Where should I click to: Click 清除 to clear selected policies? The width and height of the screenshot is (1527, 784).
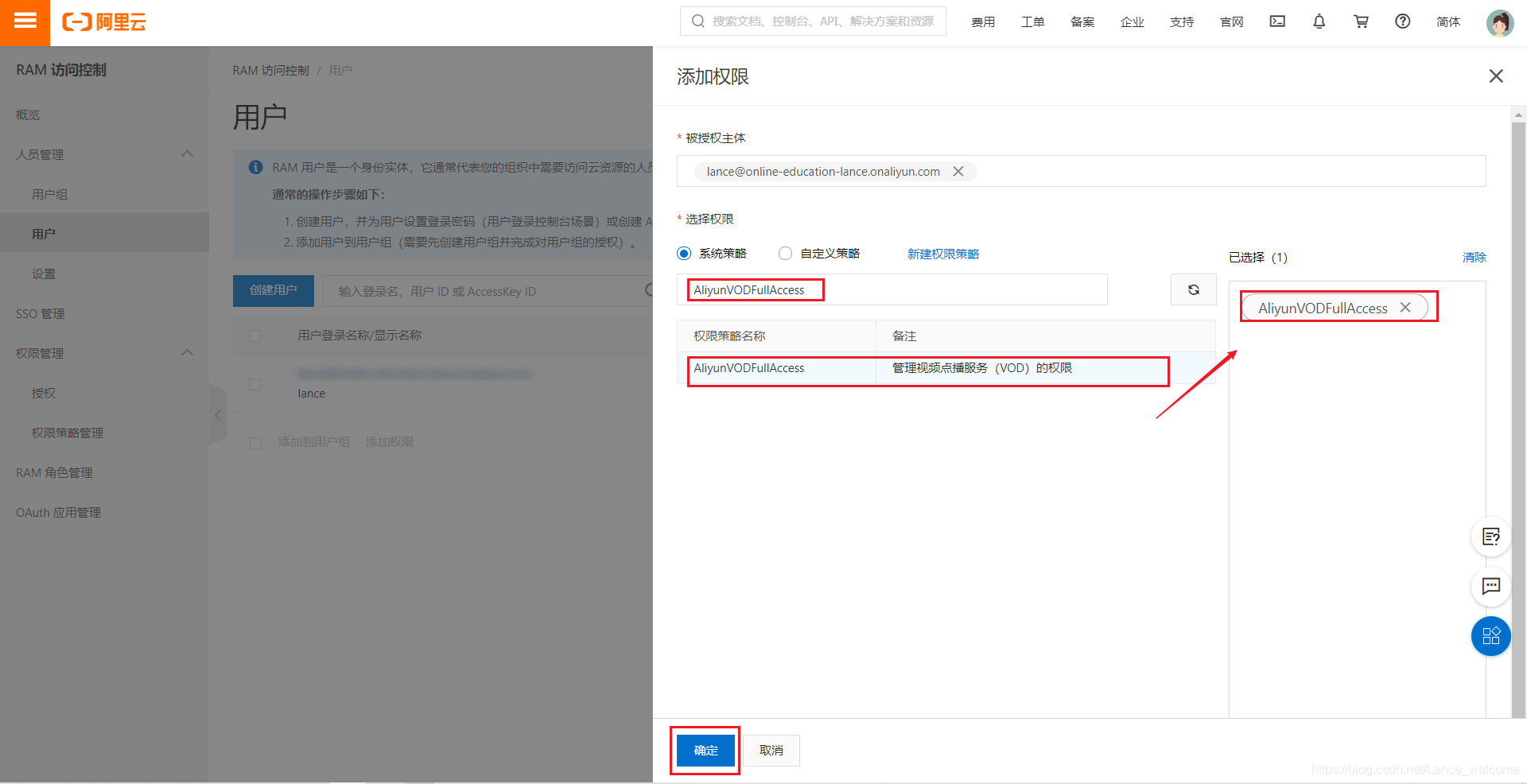coord(1474,257)
